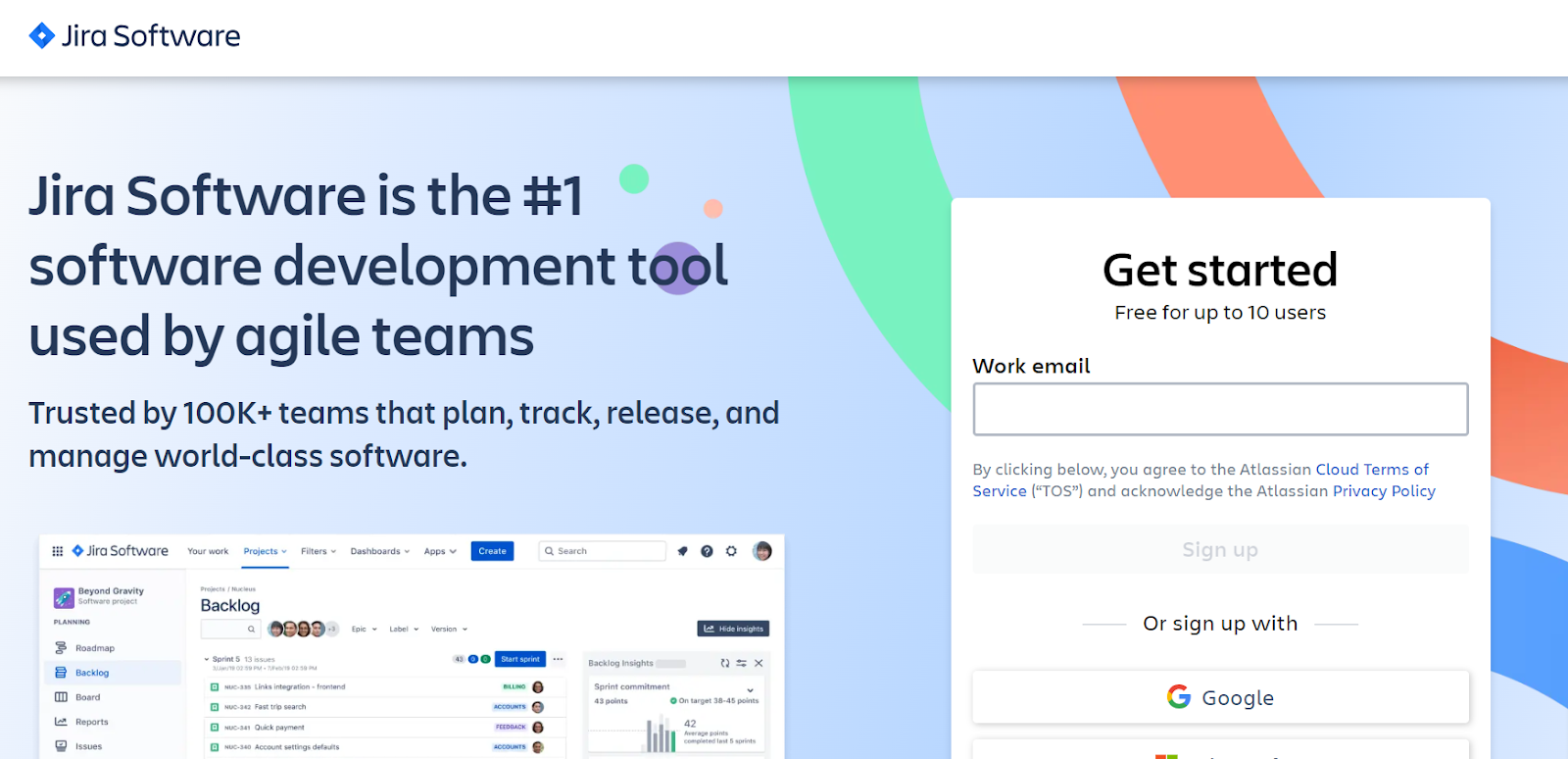Go to Roadmap in the sidebar
The image size is (1568, 759).
pyautogui.click(x=95, y=648)
